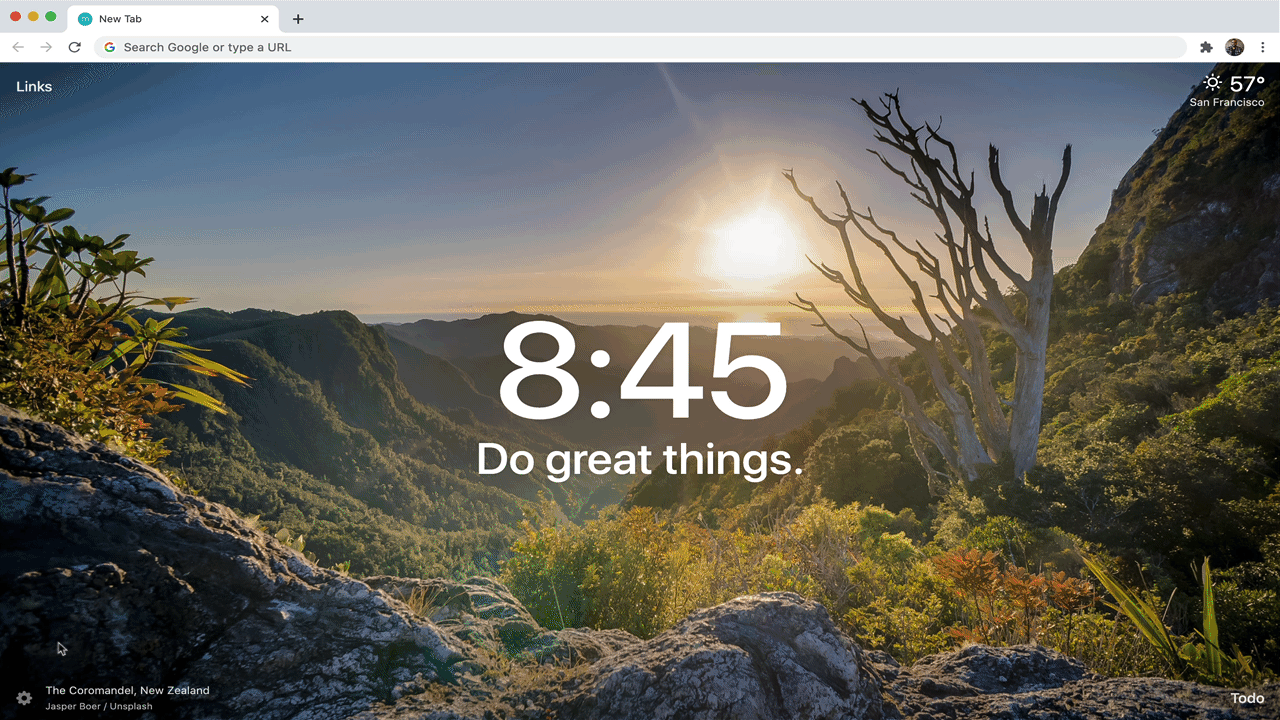The image size is (1280, 720).
Task: Click the Do great things mantra text
Action: coord(639,459)
